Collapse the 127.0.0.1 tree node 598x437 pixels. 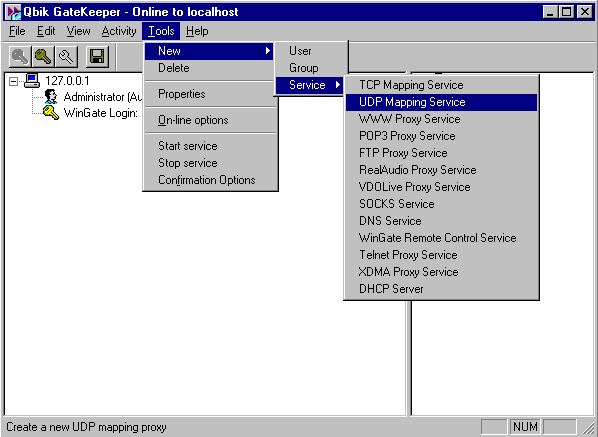point(13,81)
